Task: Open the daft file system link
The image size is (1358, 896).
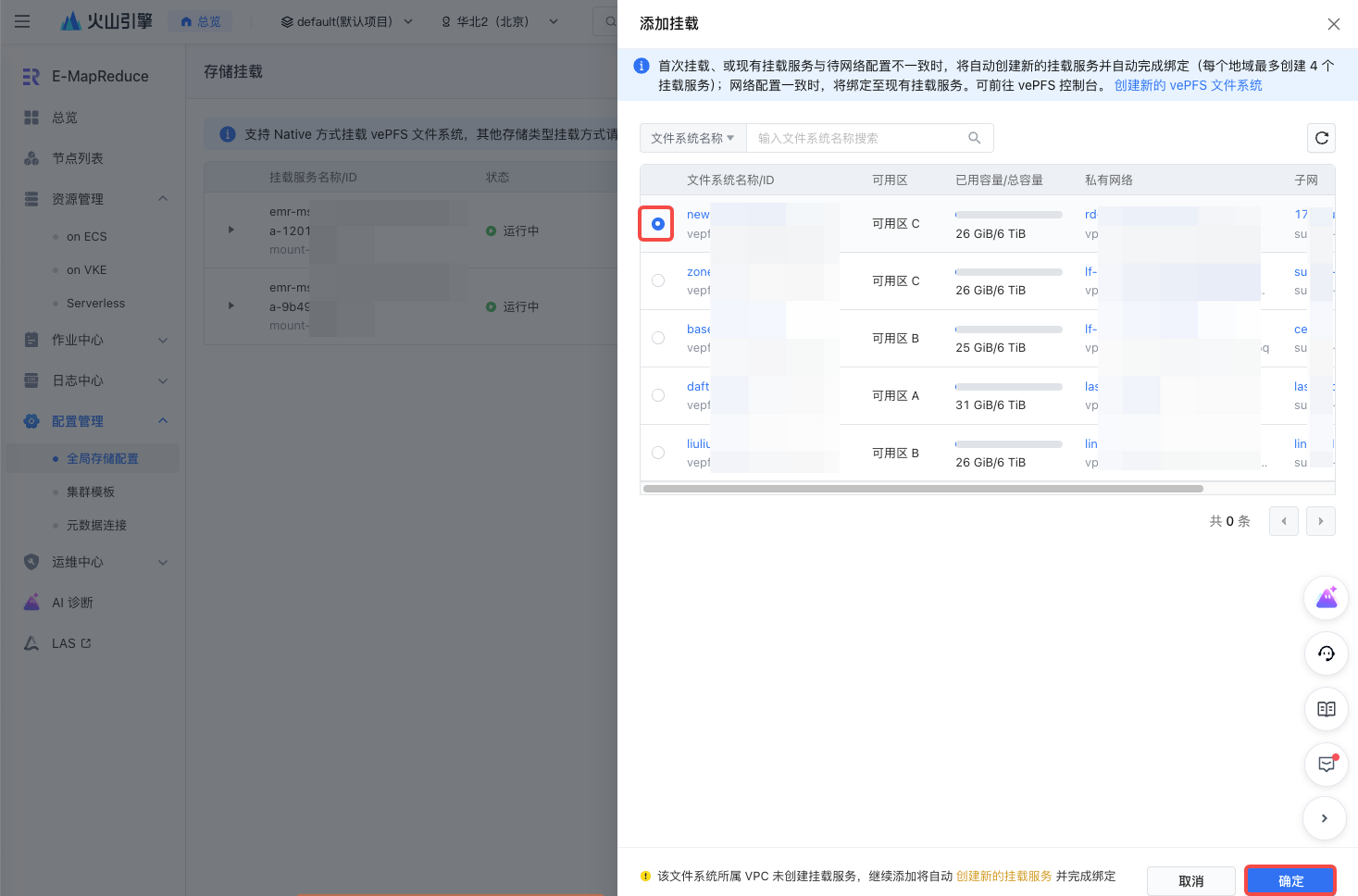Action: point(698,387)
